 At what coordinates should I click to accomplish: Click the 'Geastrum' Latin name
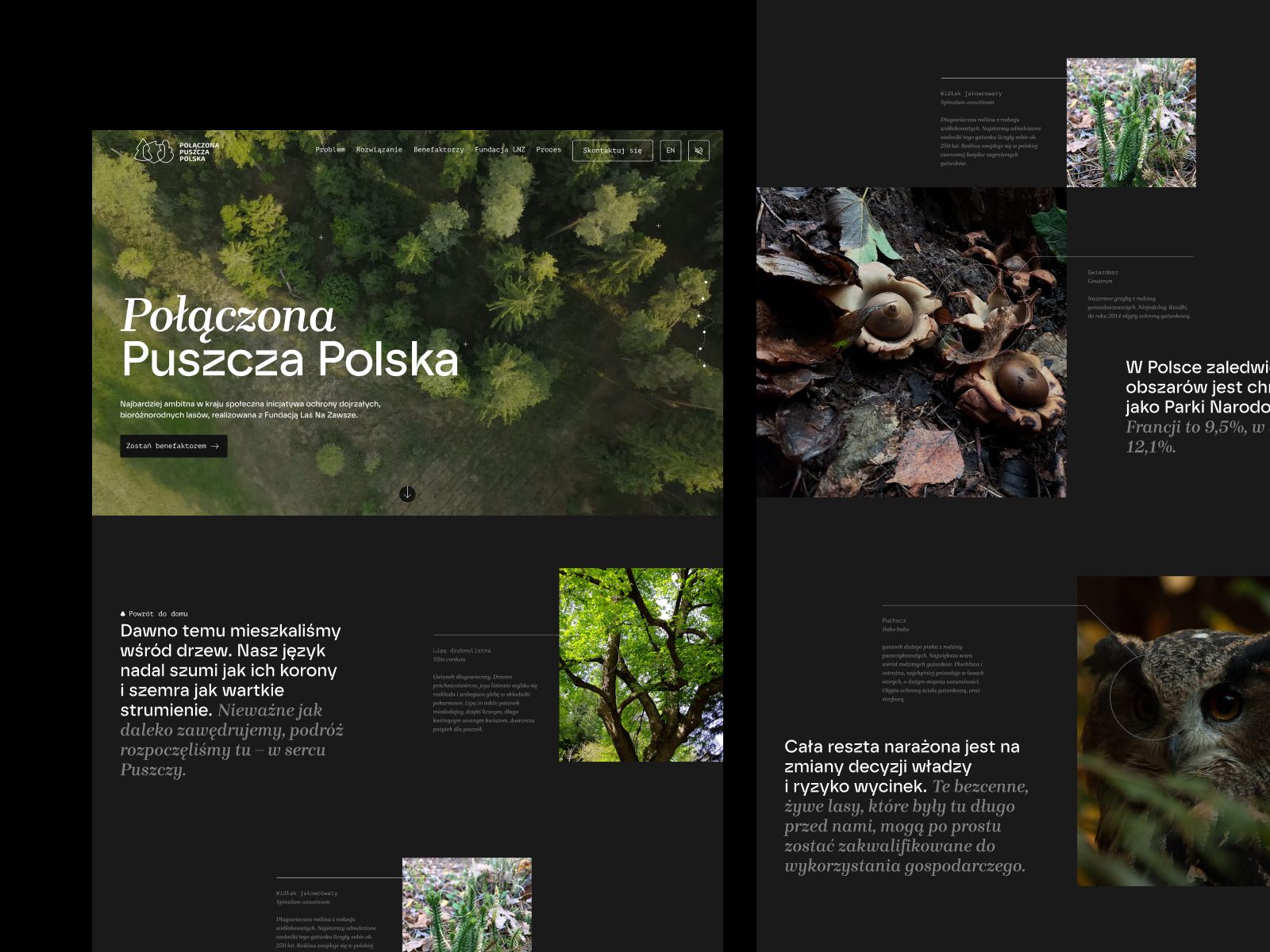point(1100,281)
